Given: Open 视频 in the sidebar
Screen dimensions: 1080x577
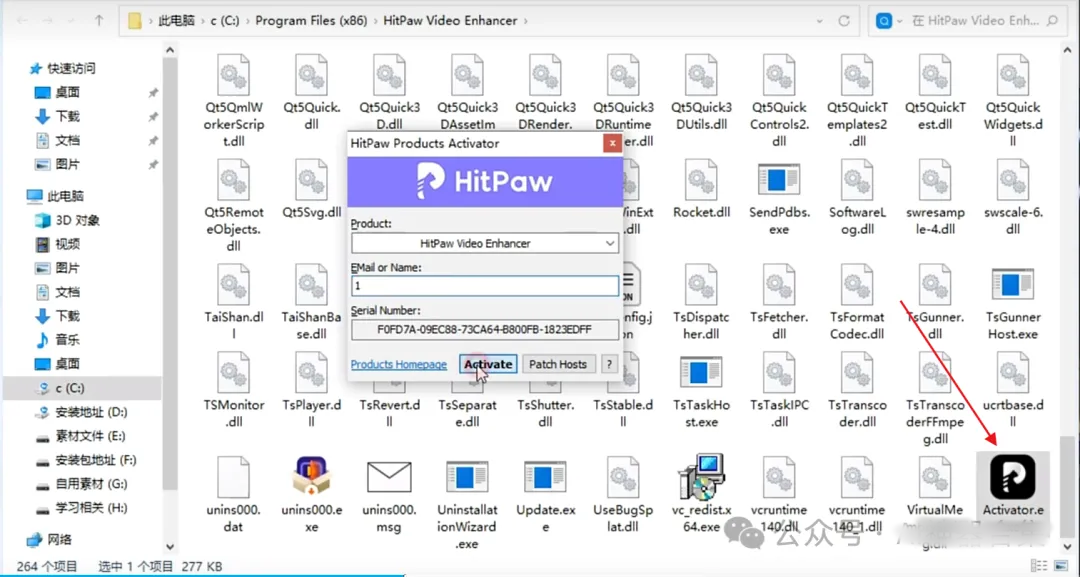Looking at the screenshot, I should tap(68, 244).
